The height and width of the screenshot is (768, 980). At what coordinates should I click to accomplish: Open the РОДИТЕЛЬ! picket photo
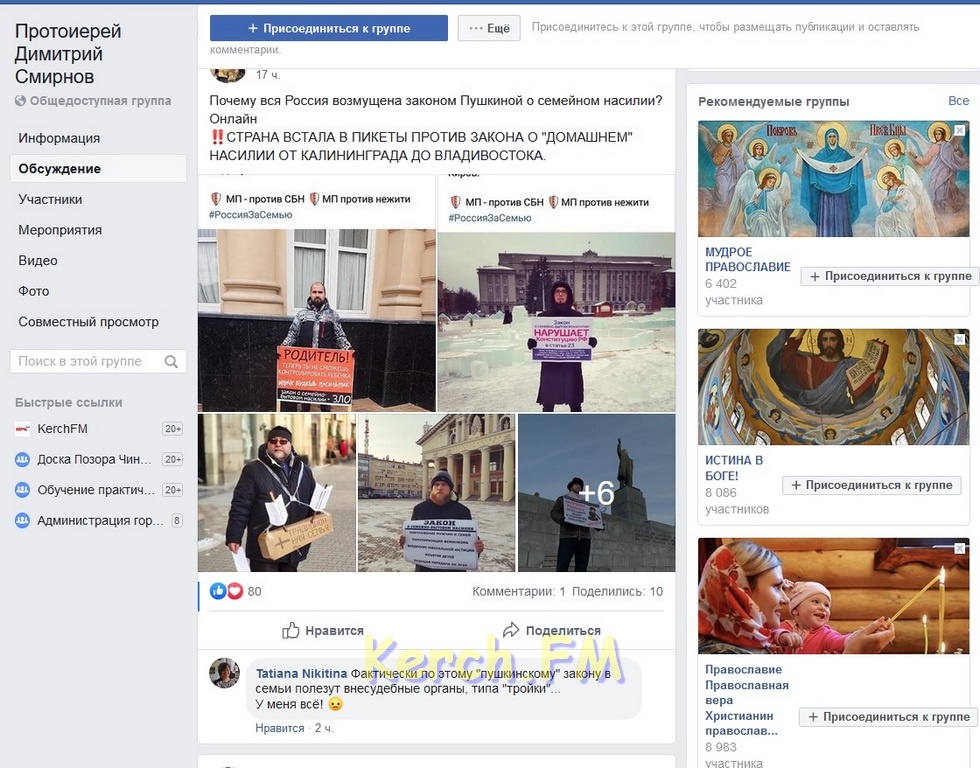(317, 320)
